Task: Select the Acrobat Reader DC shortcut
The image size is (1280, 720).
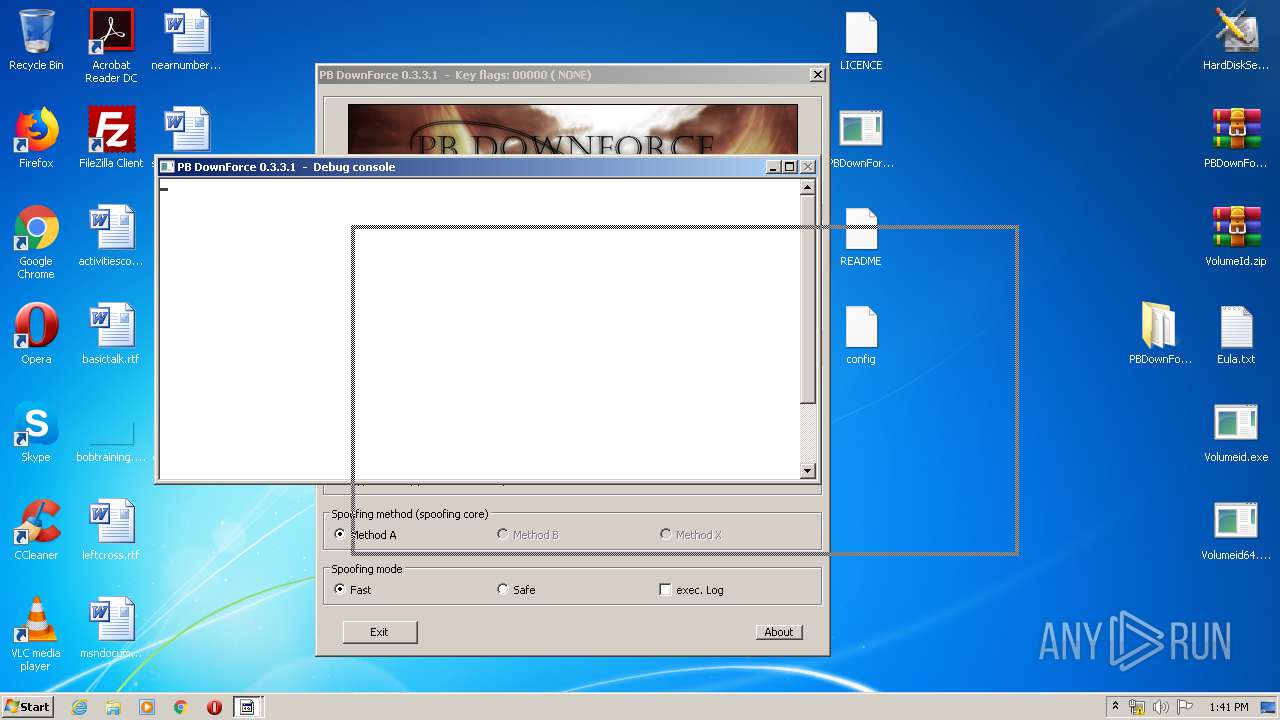Action: [111, 46]
